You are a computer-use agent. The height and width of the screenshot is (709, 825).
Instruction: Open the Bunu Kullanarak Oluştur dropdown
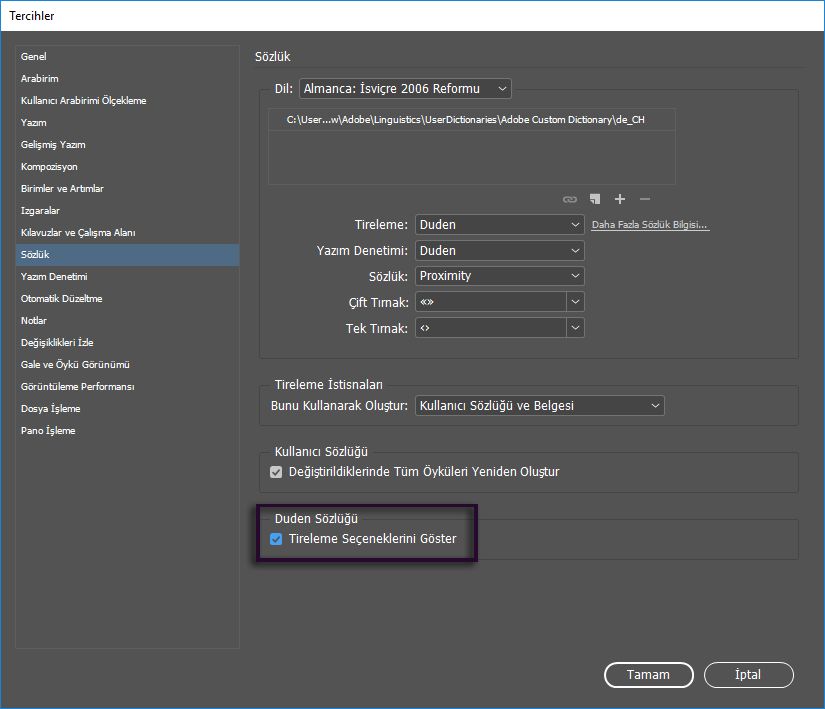pyautogui.click(x=540, y=406)
